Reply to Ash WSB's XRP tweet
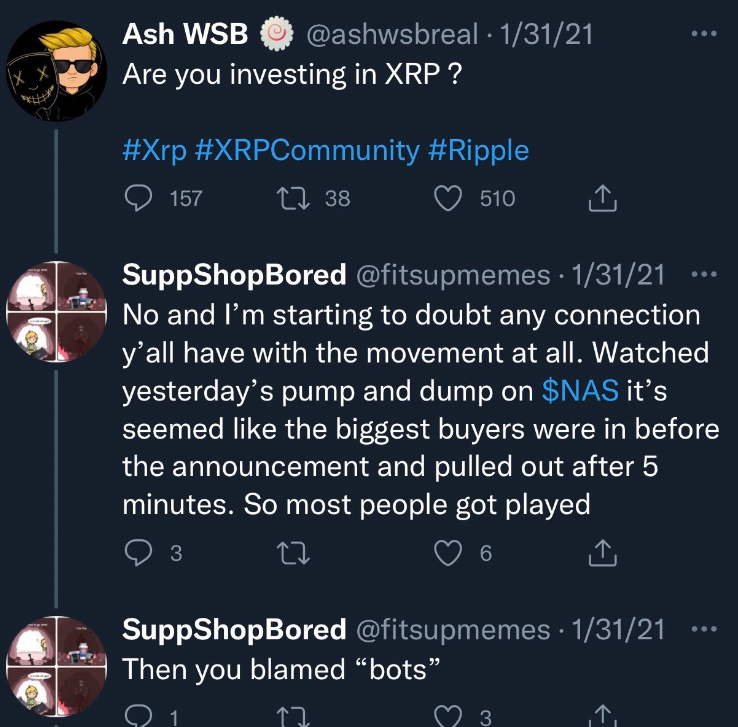Screen dimensions: 738x727 point(137,199)
